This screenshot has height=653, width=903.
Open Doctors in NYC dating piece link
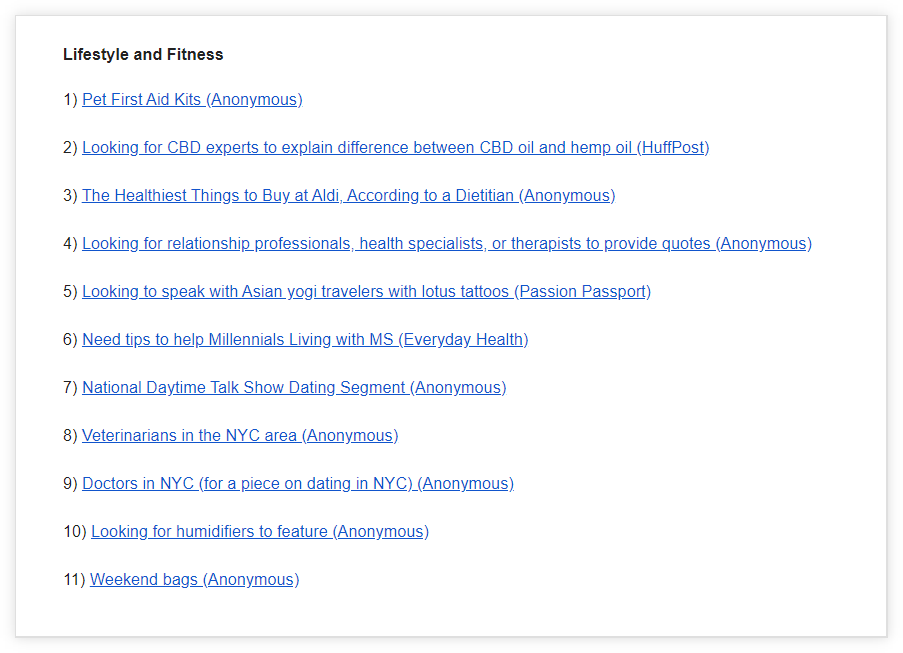click(x=298, y=484)
